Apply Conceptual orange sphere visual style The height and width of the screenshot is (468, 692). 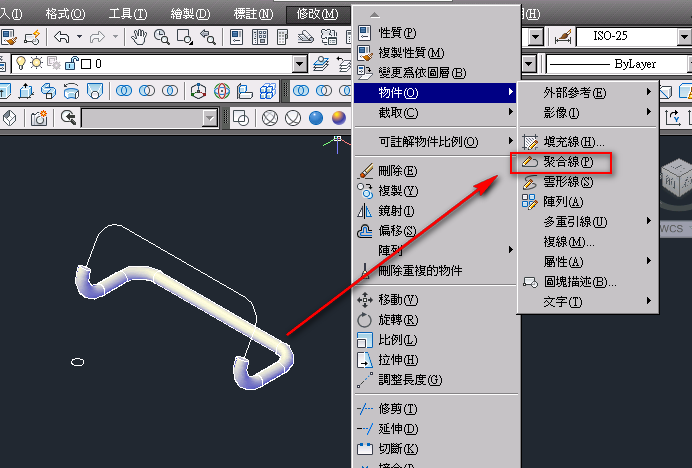pos(339,118)
